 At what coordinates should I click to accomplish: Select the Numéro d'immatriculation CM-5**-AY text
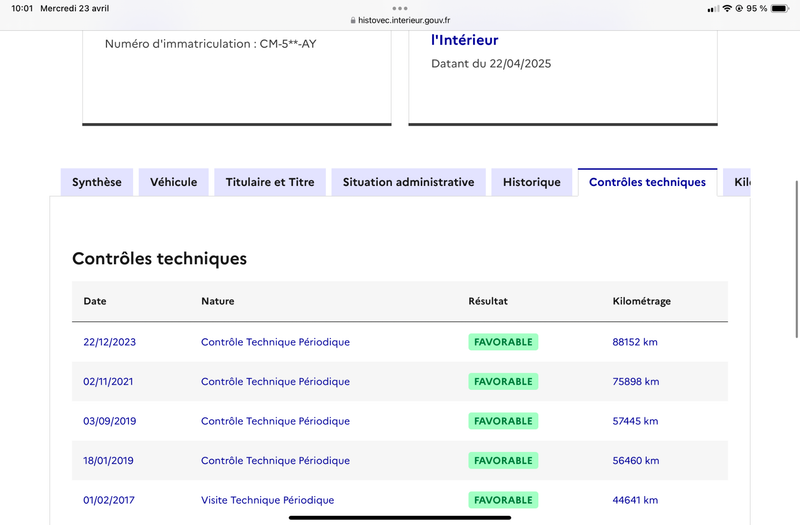click(x=211, y=44)
